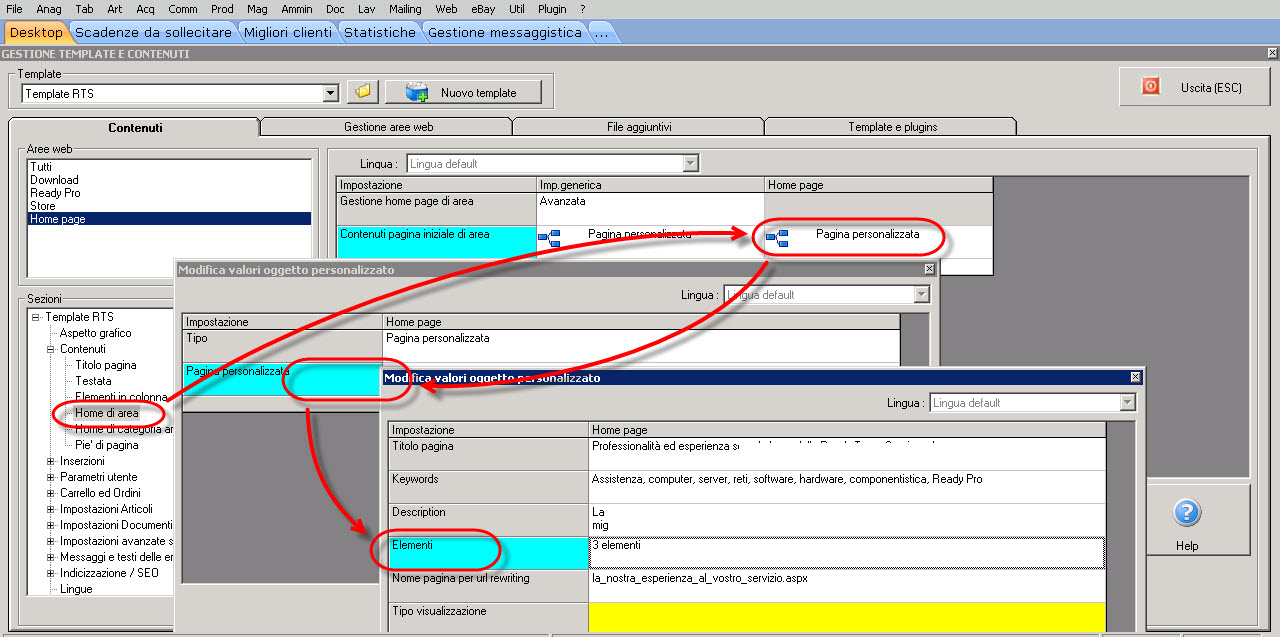Select the File aggiuntivi tab
The width and height of the screenshot is (1280, 637).
[x=639, y=127]
